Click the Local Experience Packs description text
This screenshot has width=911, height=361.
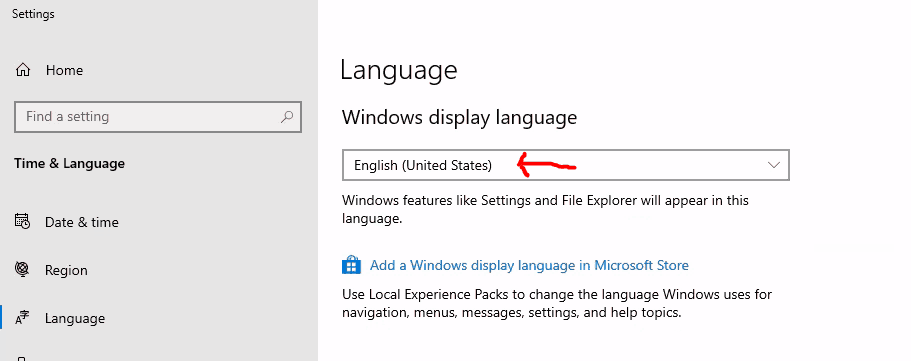click(557, 303)
